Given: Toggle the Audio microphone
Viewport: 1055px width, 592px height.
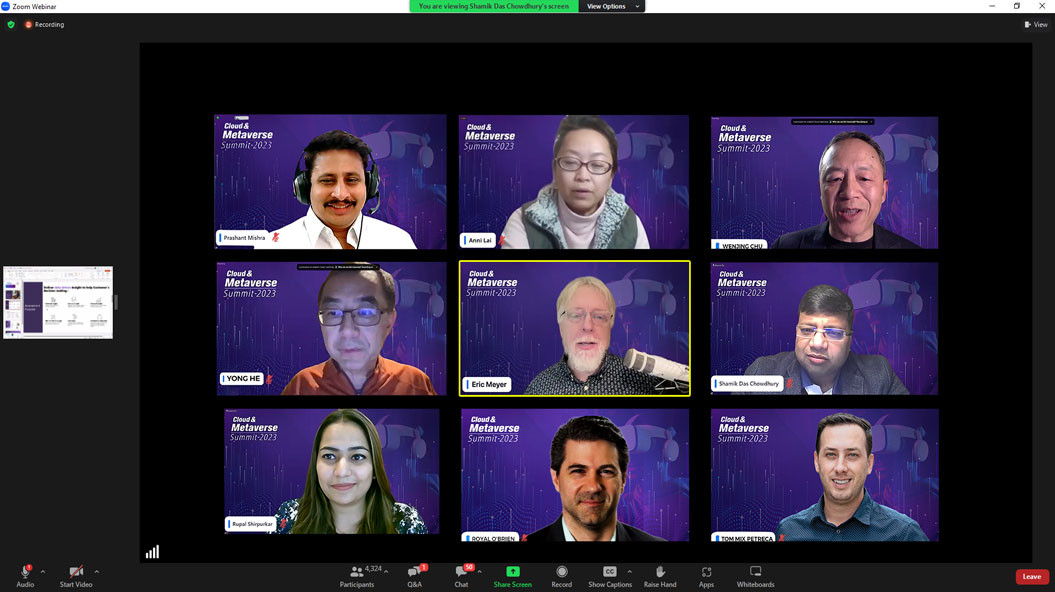Looking at the screenshot, I should pyautogui.click(x=25, y=574).
